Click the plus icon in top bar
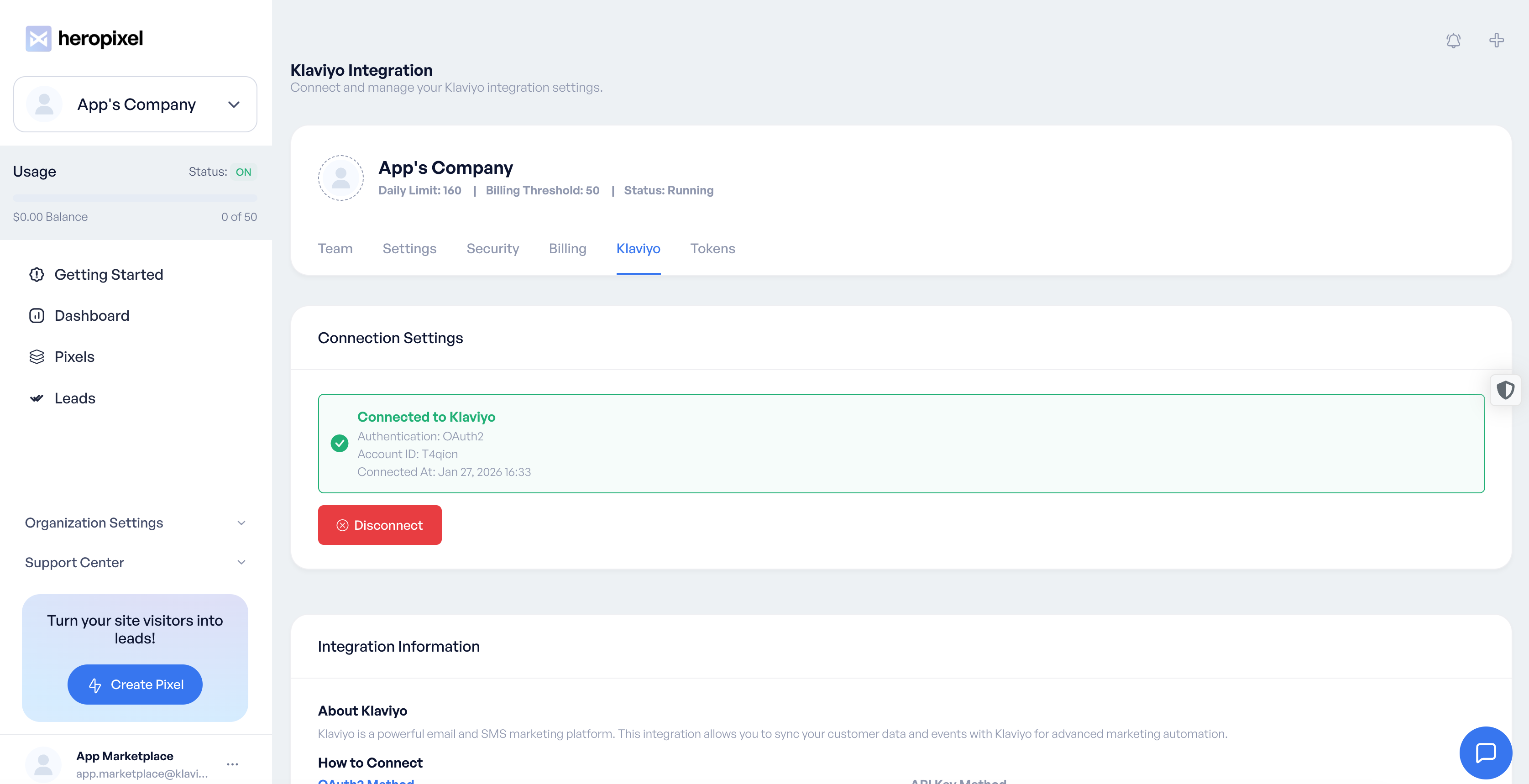This screenshot has height=784, width=1529. 1496,40
